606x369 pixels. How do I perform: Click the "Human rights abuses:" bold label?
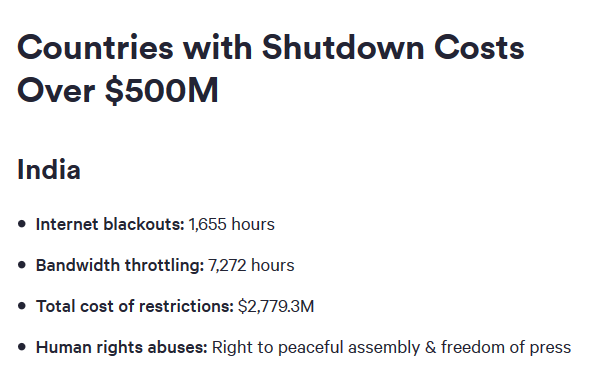(122, 347)
